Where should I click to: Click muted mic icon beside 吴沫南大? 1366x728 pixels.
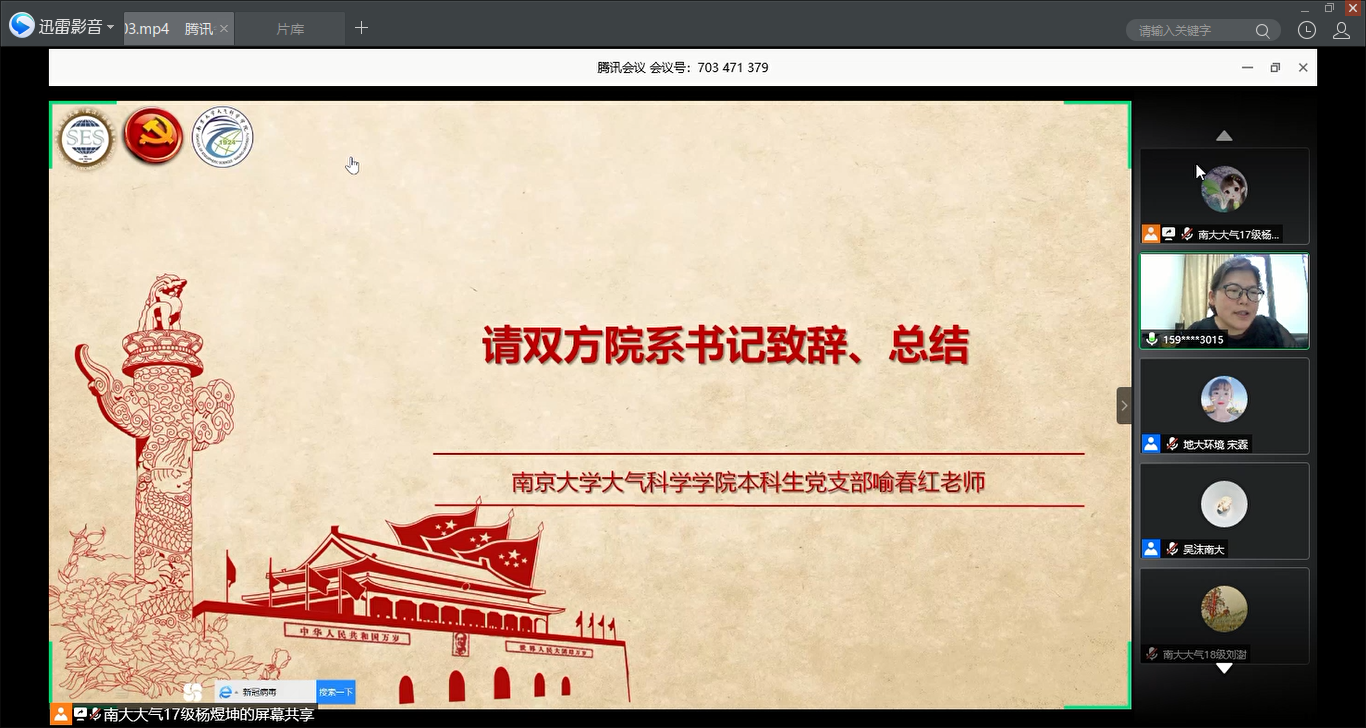(x=1172, y=549)
